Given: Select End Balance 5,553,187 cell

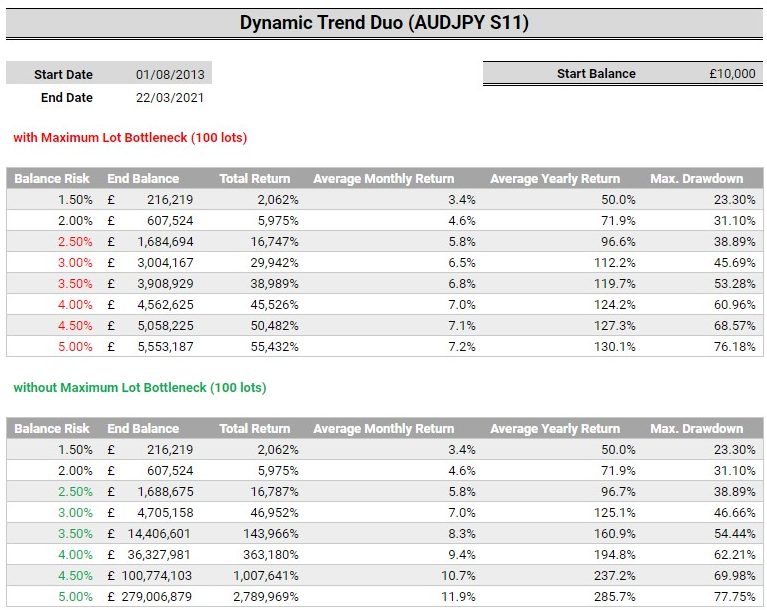Looking at the screenshot, I should point(165,347).
